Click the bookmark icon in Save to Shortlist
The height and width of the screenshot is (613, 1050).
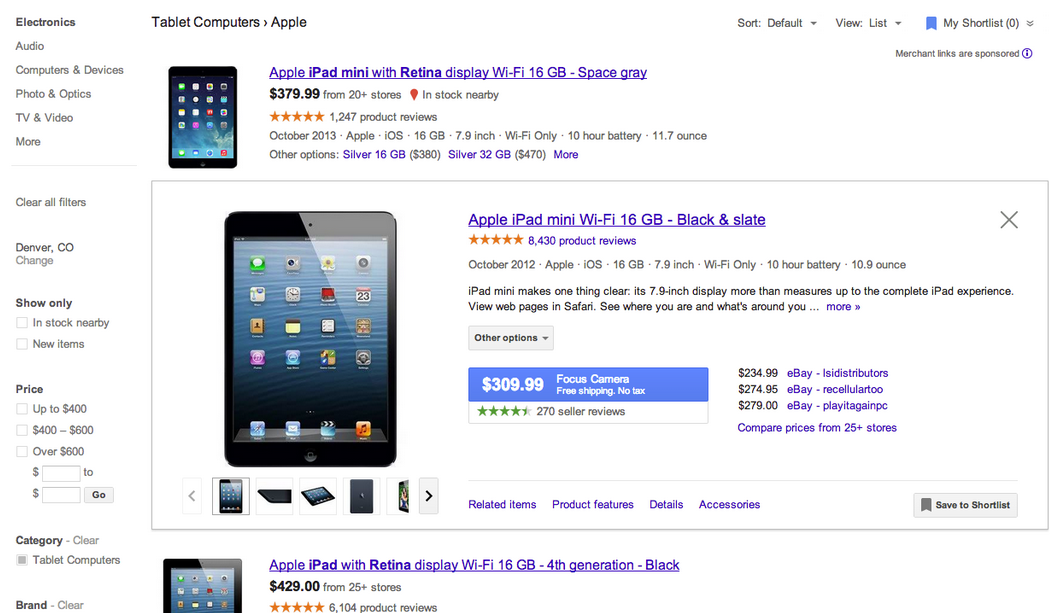click(x=926, y=504)
